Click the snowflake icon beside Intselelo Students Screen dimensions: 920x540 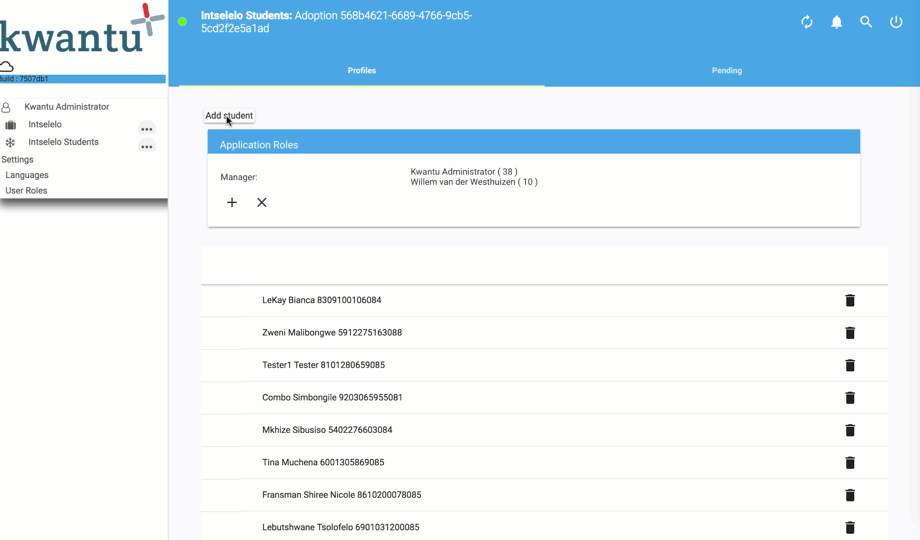tap(10, 143)
